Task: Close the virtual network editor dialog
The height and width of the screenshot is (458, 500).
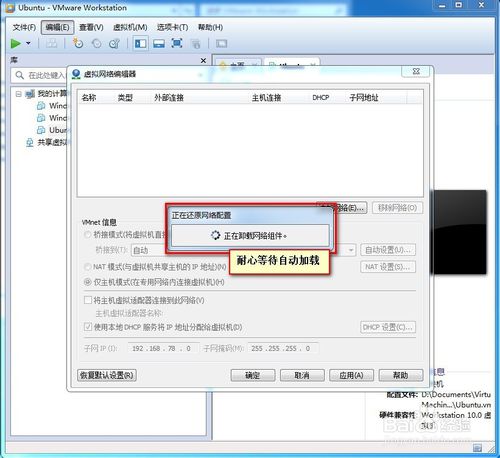Action: point(416,71)
